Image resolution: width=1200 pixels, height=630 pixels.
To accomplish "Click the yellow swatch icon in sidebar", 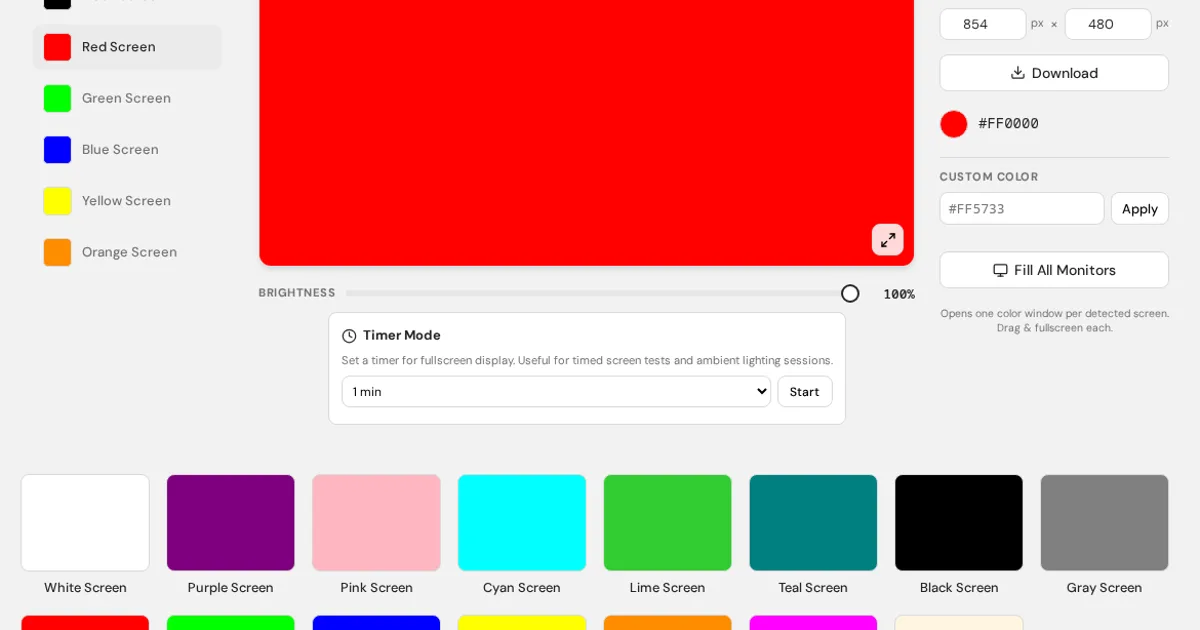I will pyautogui.click(x=57, y=200).
